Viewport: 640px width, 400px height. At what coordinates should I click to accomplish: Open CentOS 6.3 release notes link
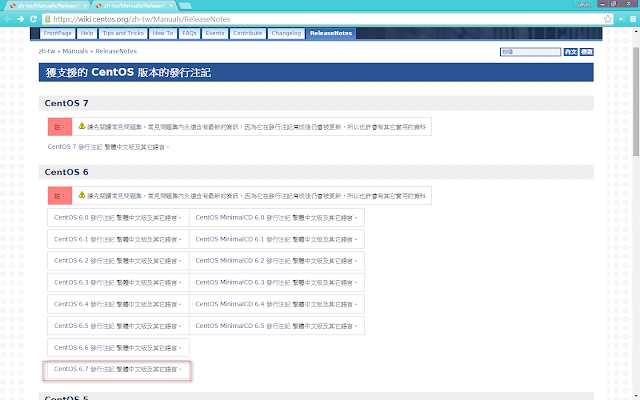click(84, 282)
